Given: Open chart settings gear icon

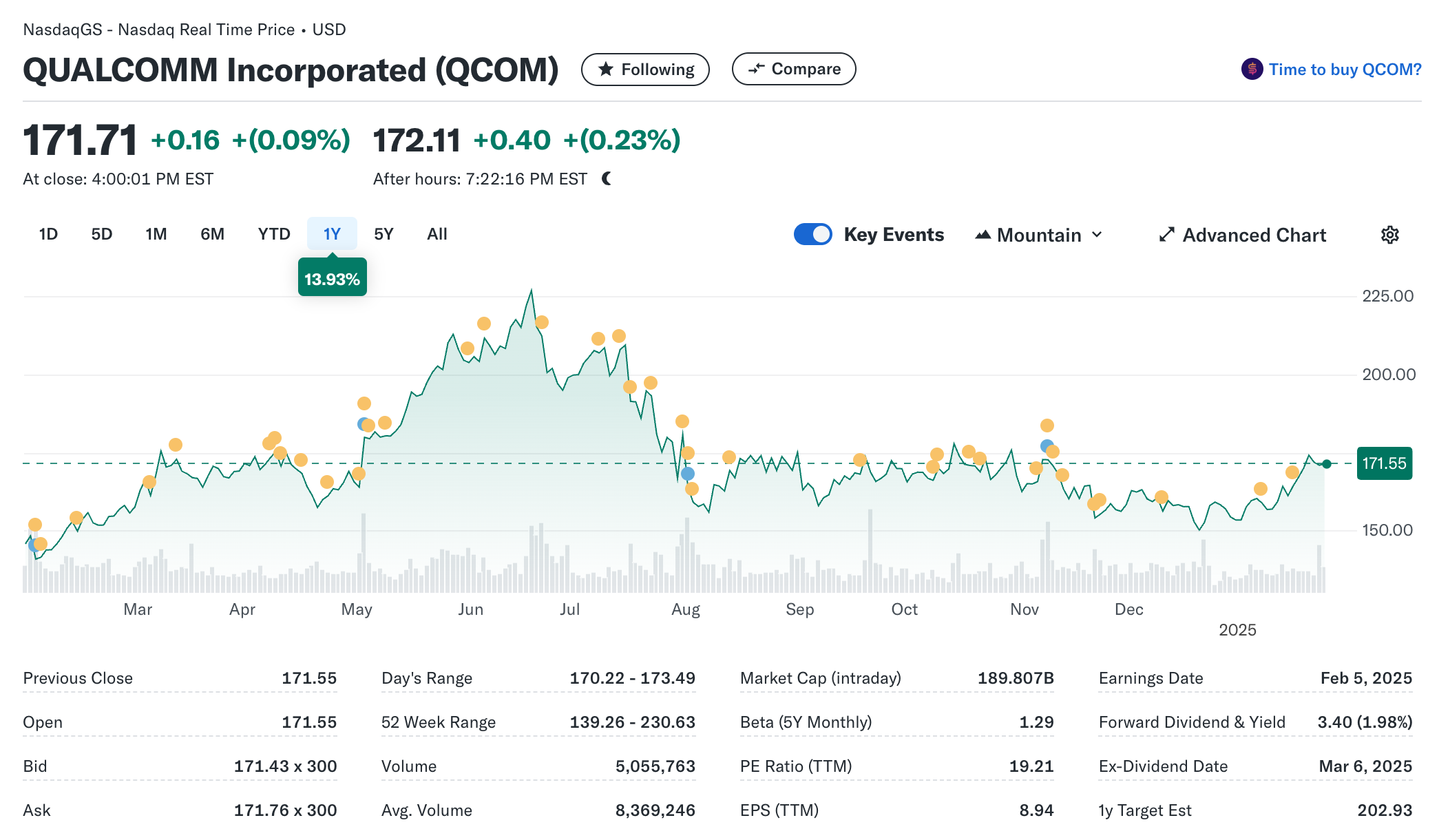Looking at the screenshot, I should [x=1389, y=235].
